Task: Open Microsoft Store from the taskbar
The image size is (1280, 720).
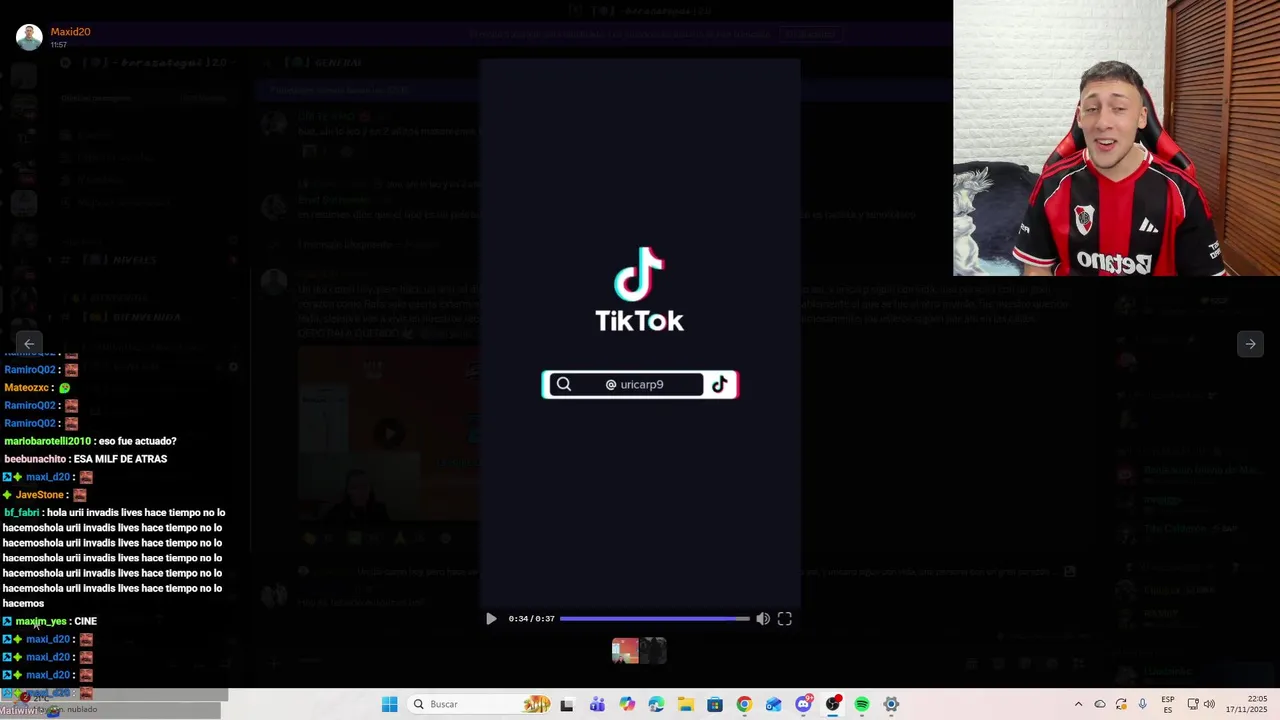Action: coord(715,704)
